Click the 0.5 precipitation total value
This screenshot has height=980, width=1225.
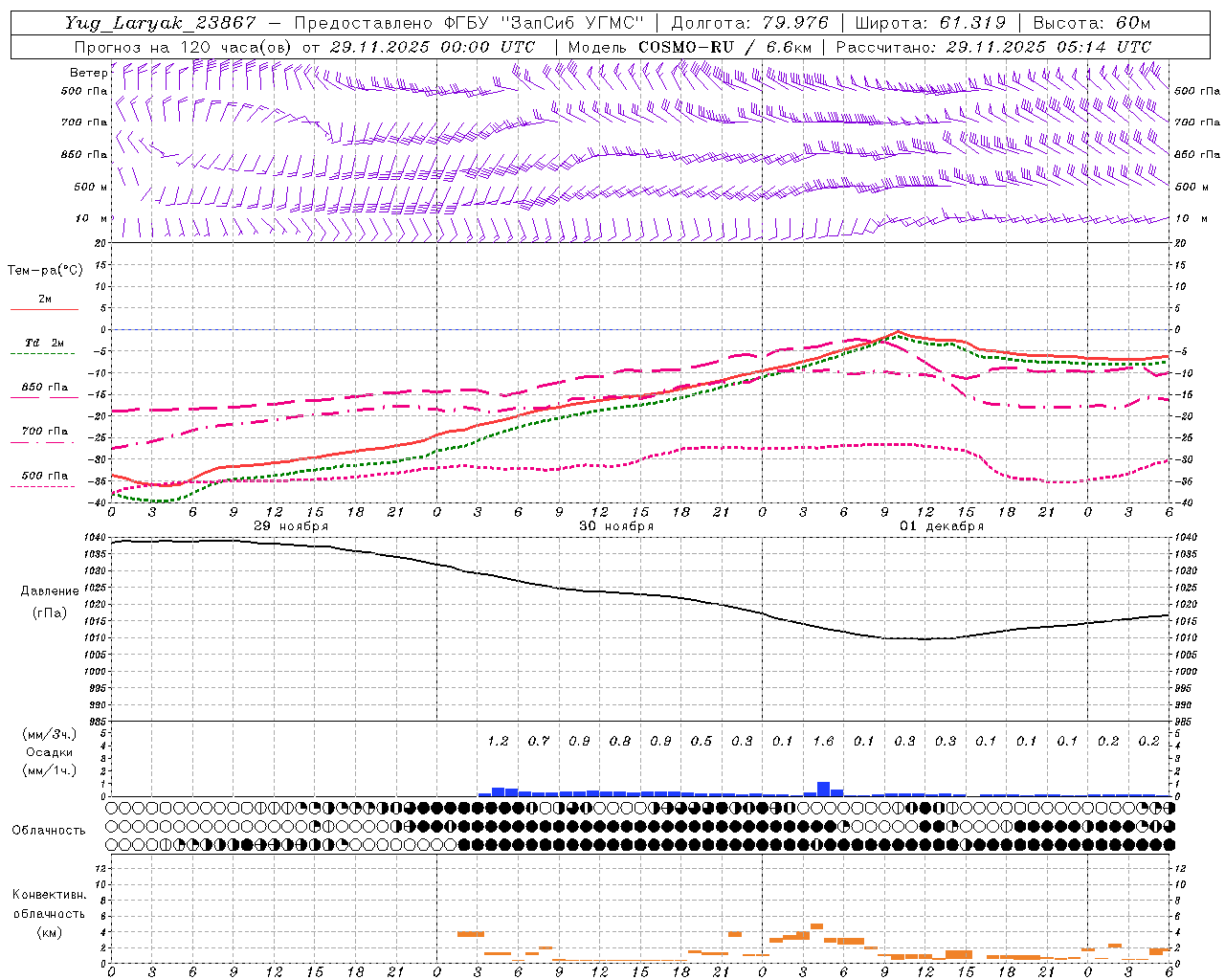702,741
